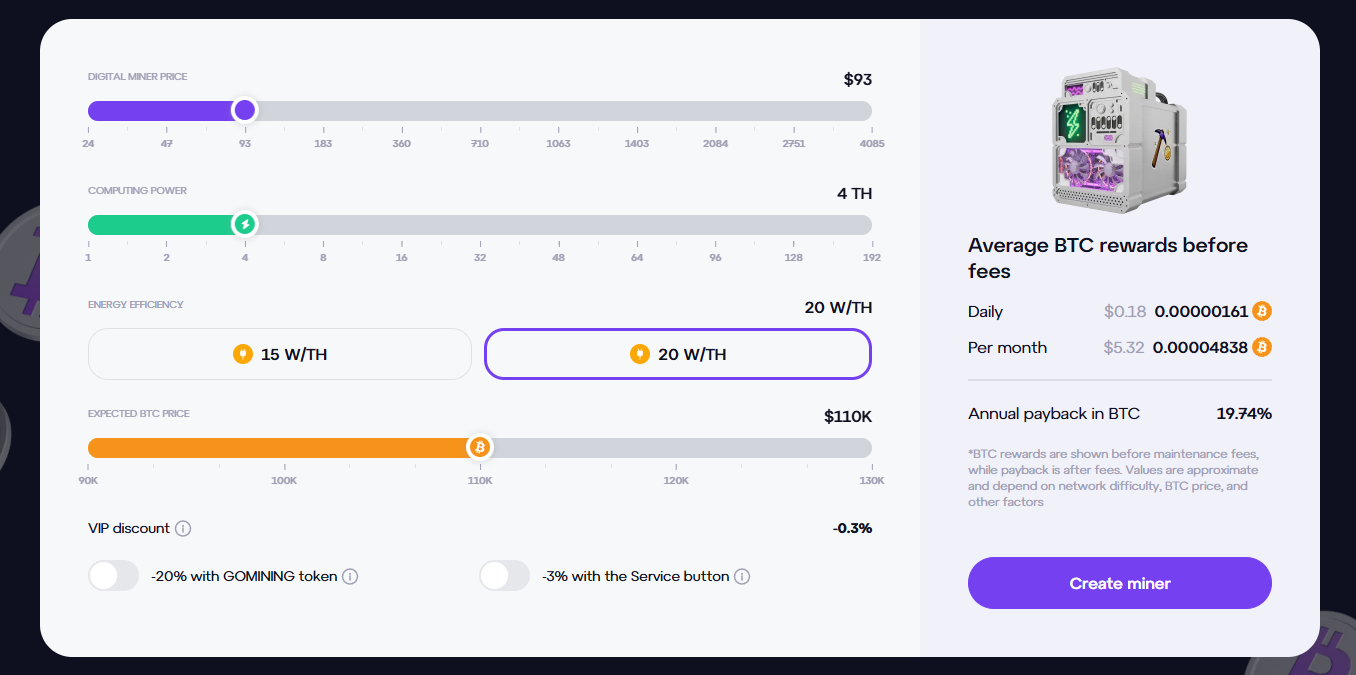Click the digital miner price slider handle
This screenshot has width=1356, height=675.
pos(244,111)
